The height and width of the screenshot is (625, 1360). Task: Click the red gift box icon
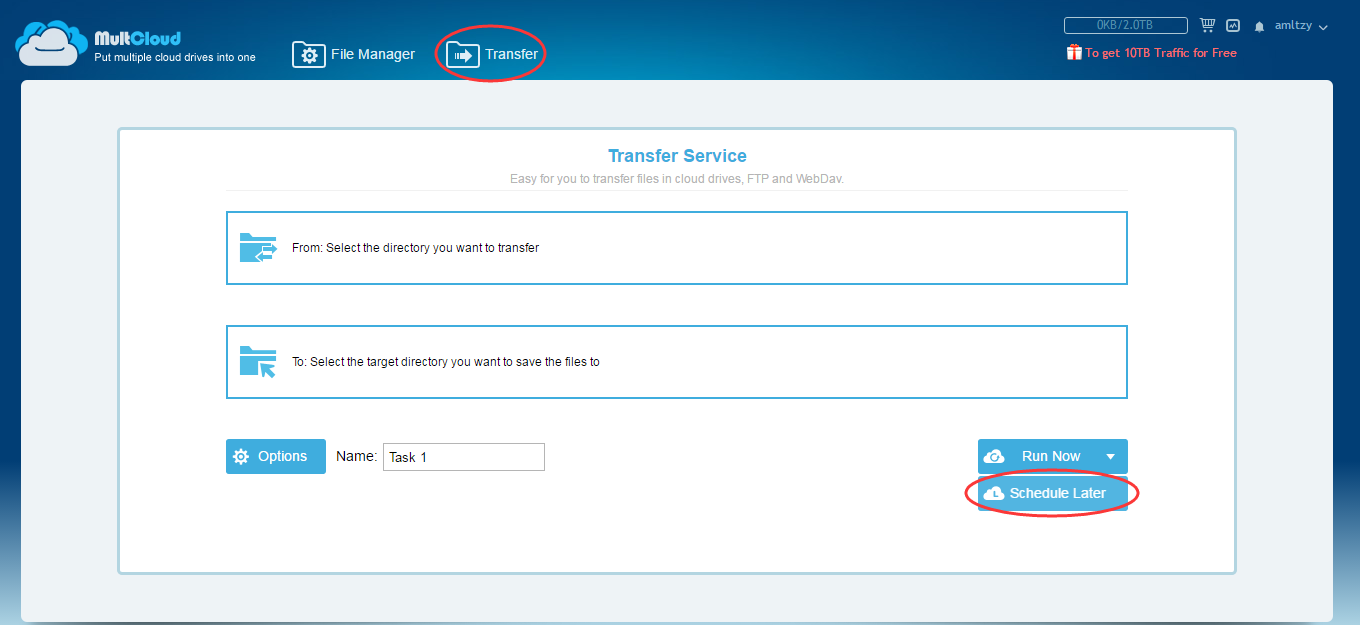click(x=1074, y=52)
